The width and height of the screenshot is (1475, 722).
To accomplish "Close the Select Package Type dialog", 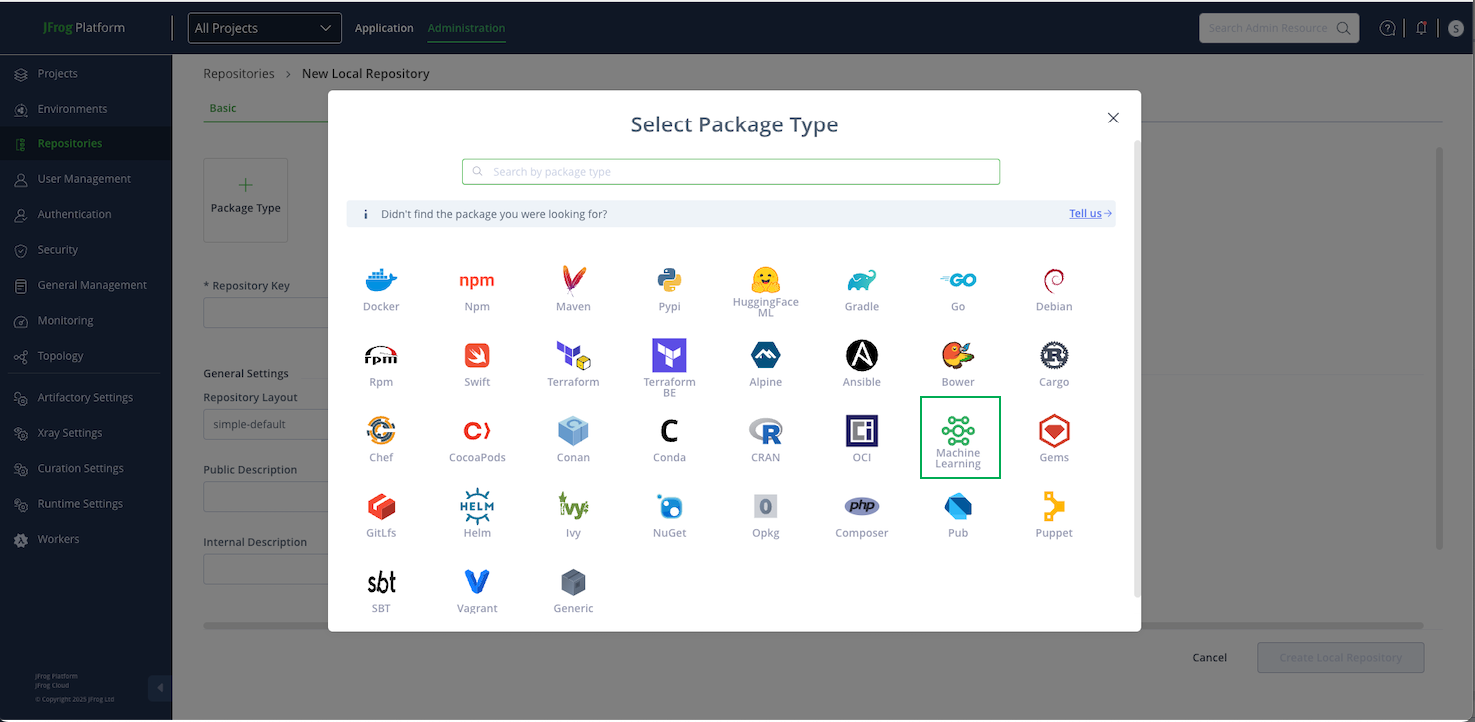I will (1113, 118).
